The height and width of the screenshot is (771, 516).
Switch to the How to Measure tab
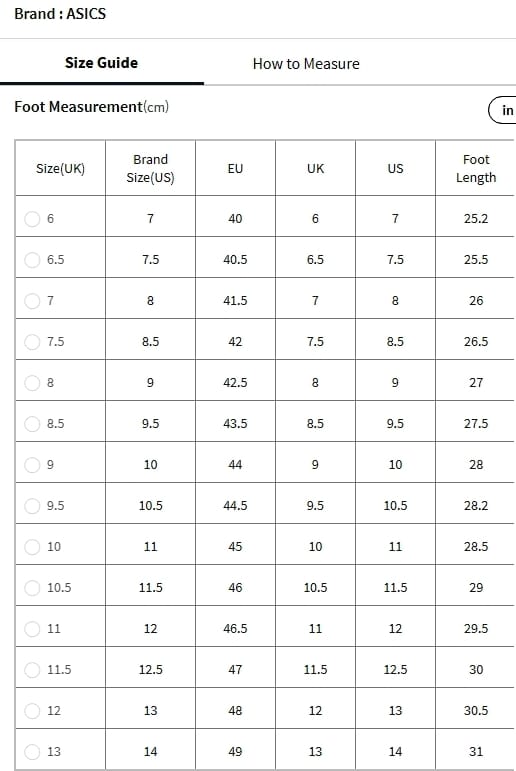pyautogui.click(x=306, y=64)
